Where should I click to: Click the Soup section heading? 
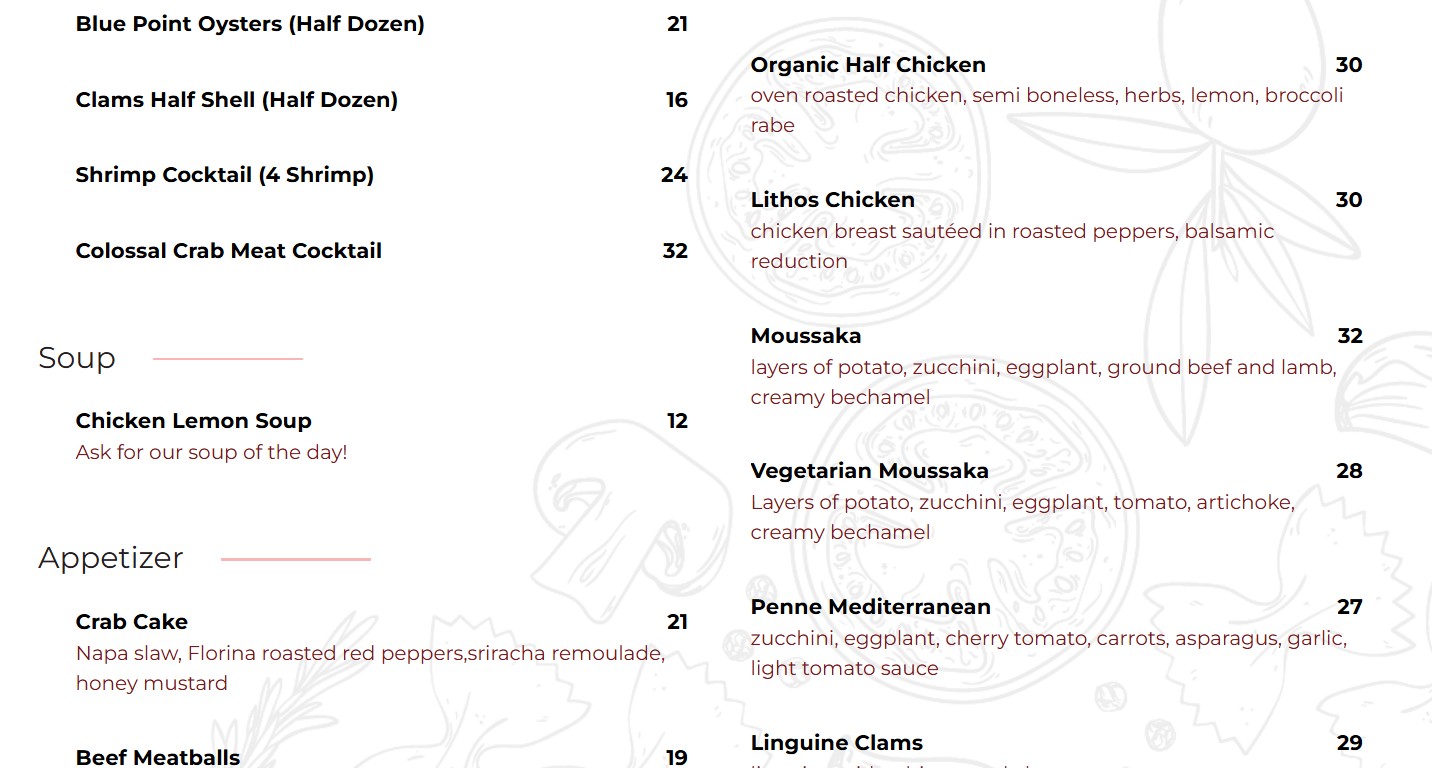(x=77, y=358)
